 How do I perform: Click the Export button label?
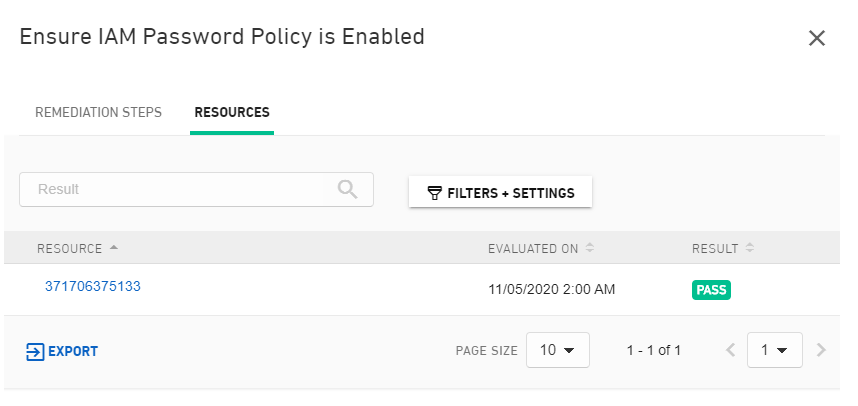coord(73,351)
